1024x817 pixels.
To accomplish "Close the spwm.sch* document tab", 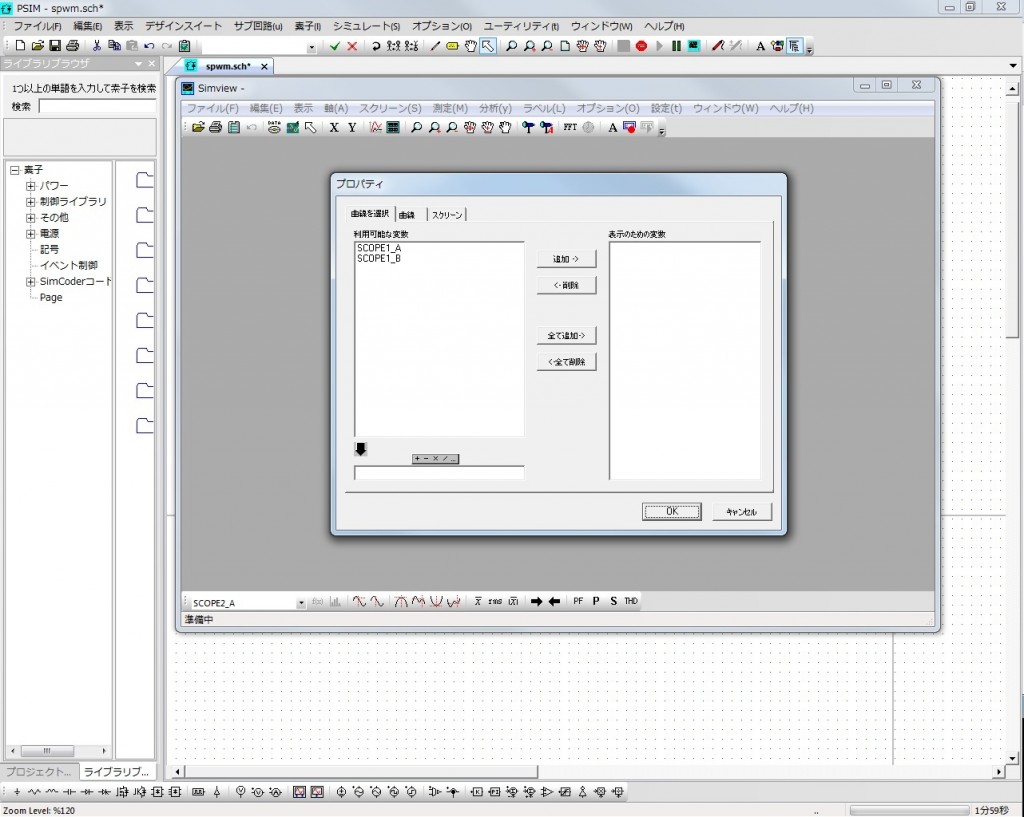I will 264,67.
